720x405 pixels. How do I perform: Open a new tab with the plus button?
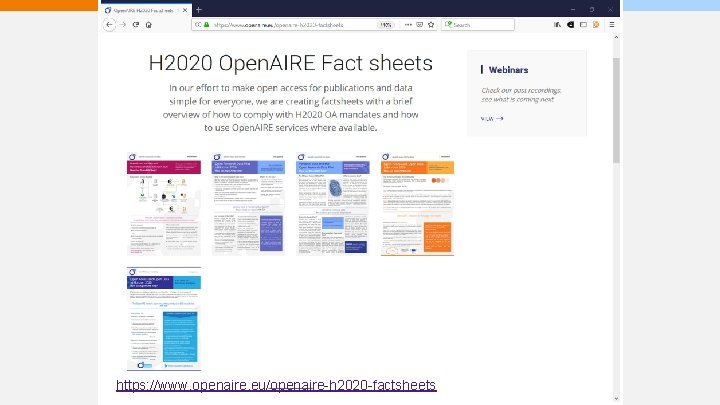coord(199,10)
